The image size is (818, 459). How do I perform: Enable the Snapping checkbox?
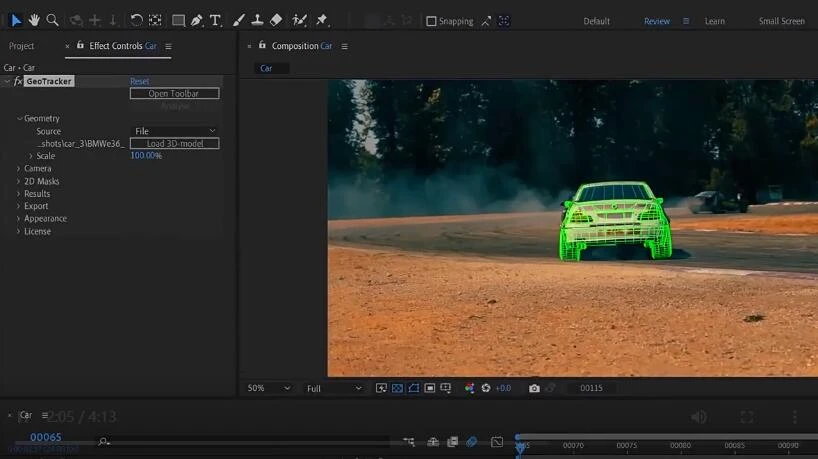click(431, 21)
